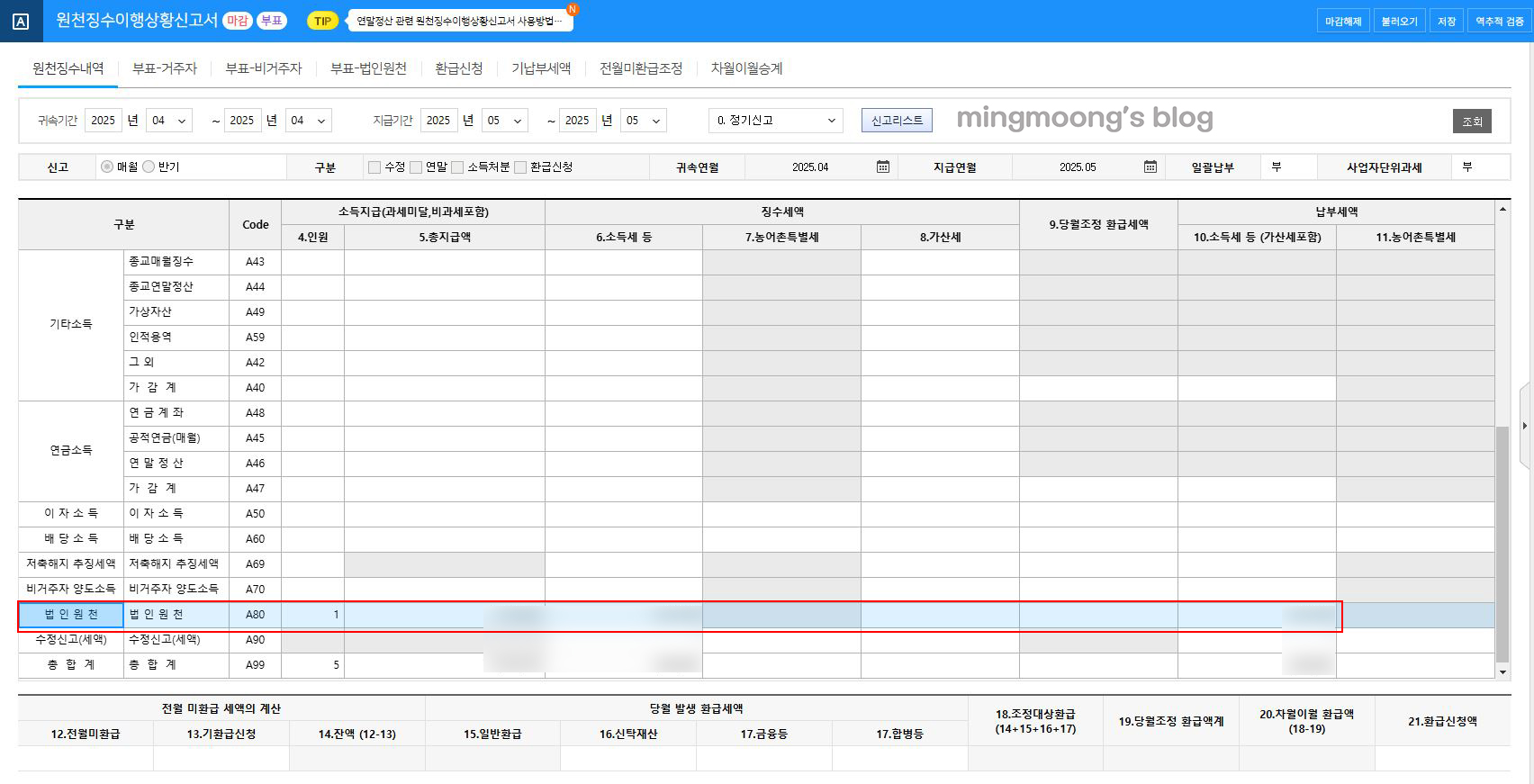Select the 매월 radio button
The width and height of the screenshot is (1534, 784).
coord(107,167)
